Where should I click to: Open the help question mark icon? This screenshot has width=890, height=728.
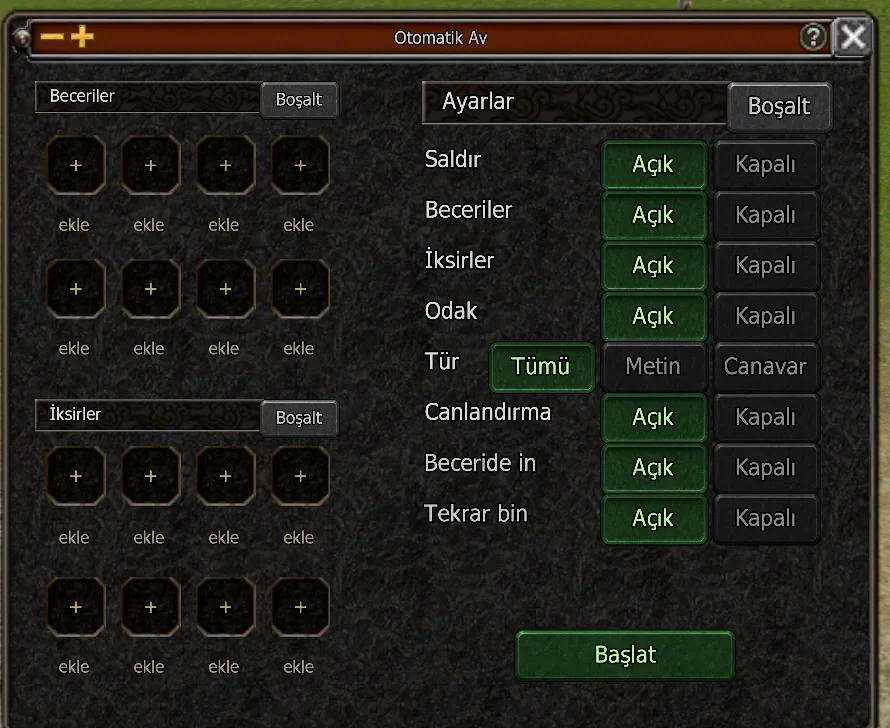[813, 37]
